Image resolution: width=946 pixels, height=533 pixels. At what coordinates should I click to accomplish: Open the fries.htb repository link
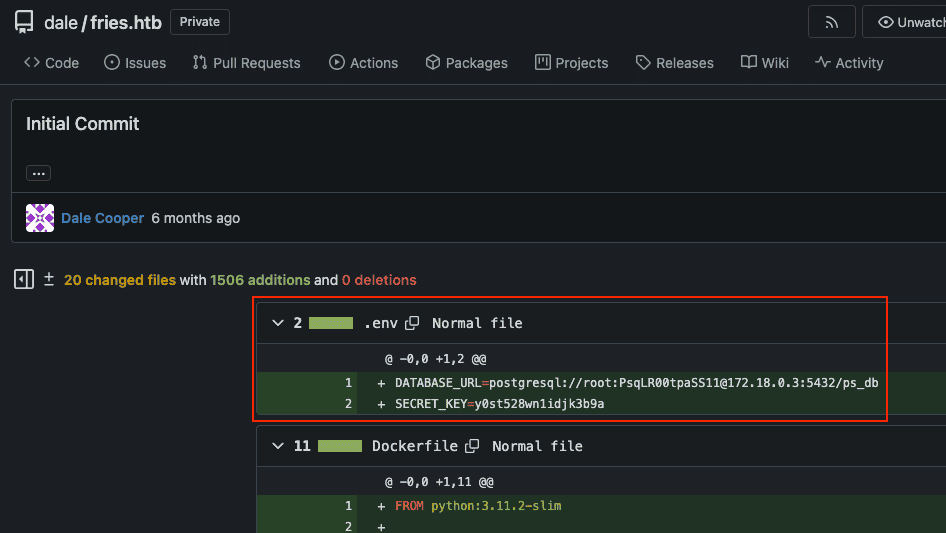(126, 22)
